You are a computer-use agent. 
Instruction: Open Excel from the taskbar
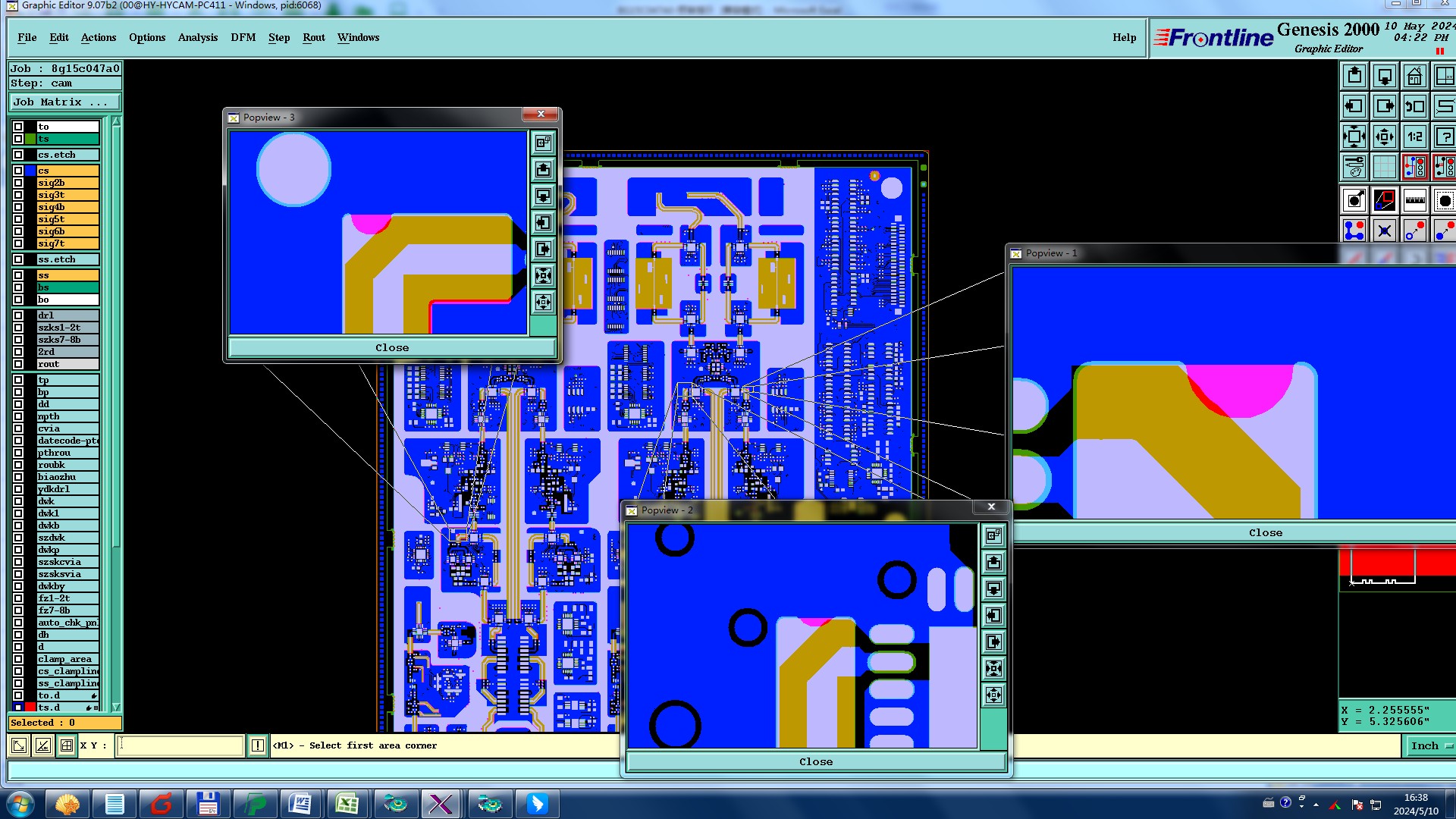click(x=347, y=803)
